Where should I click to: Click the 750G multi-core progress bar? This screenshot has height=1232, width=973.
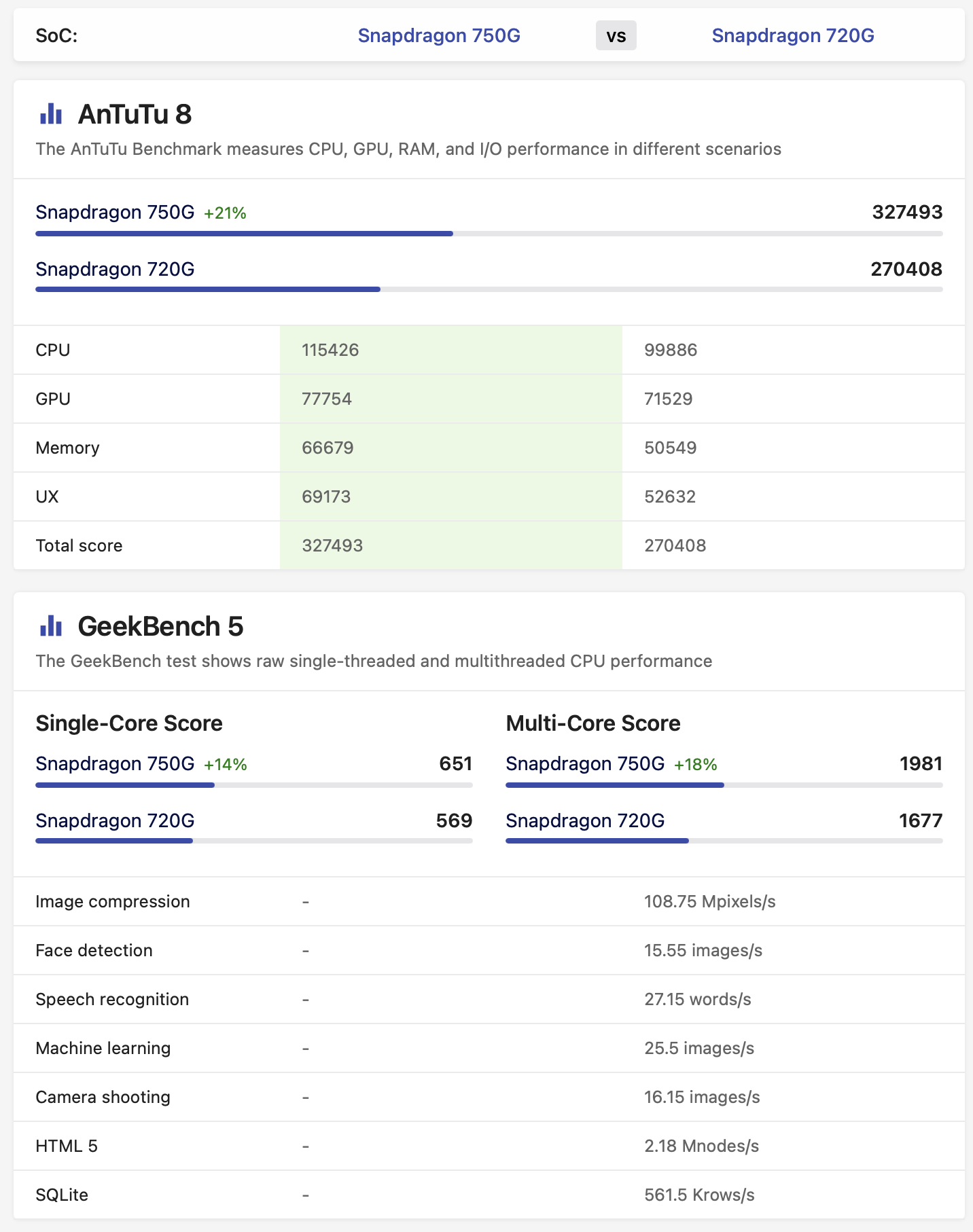(x=724, y=785)
